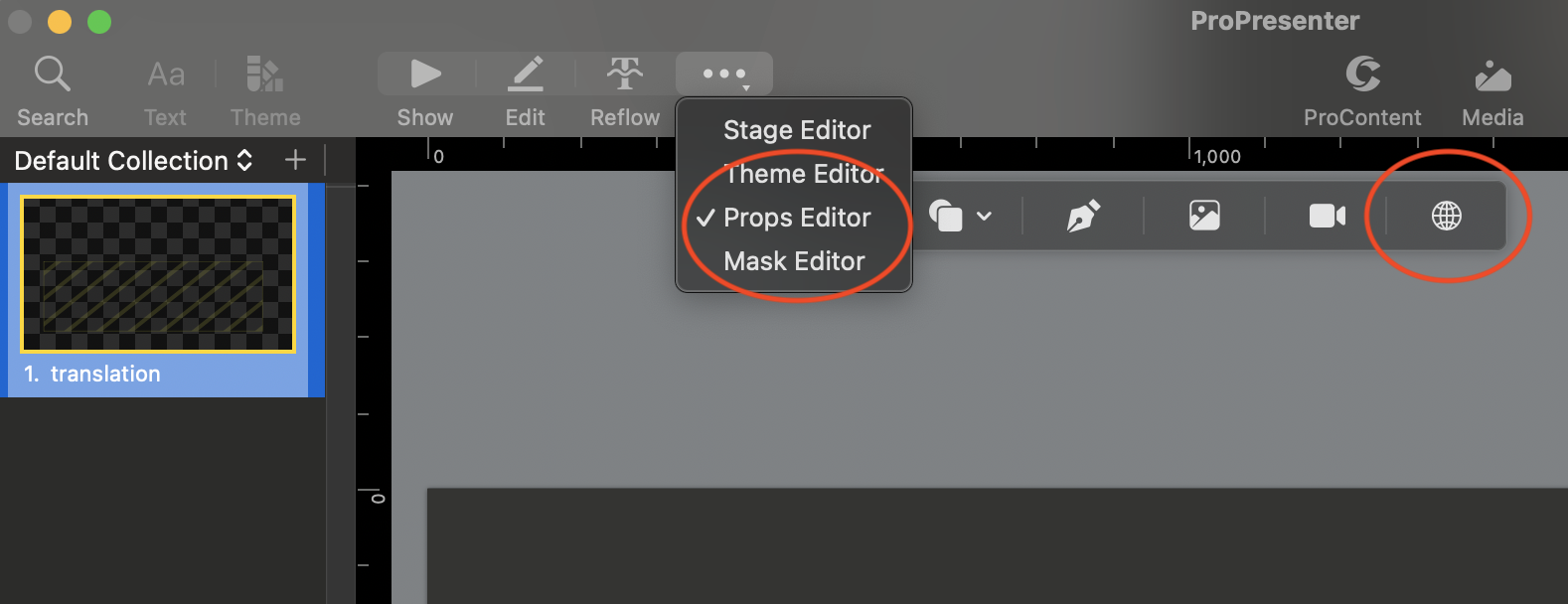Add an image object to the prop
Screen dimensions: 1568x604
tap(1204, 216)
